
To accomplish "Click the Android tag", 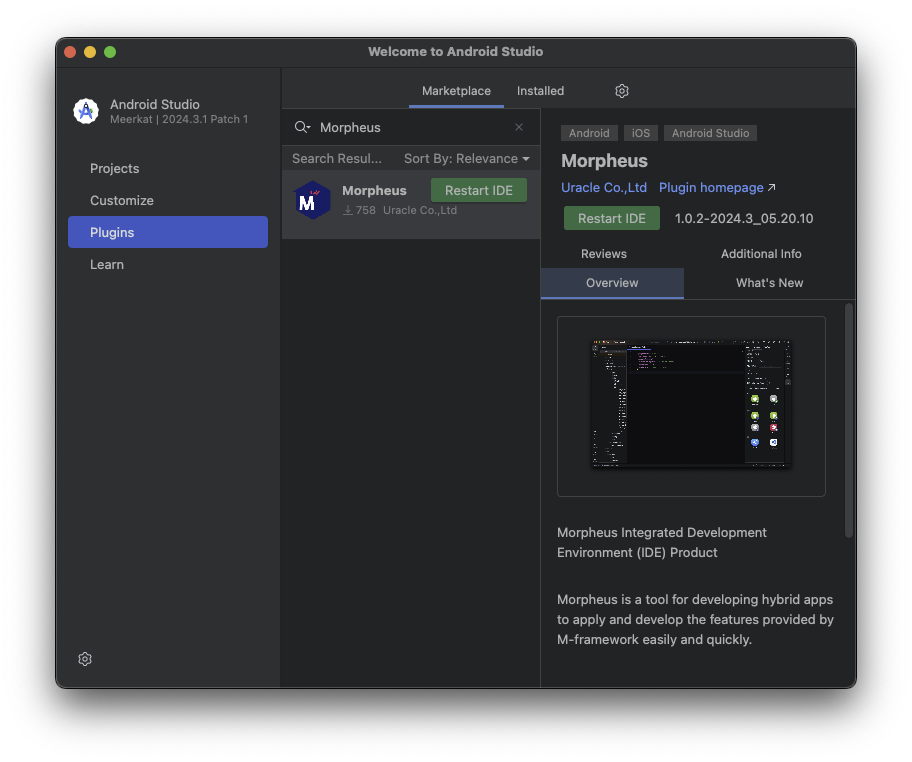I will tap(589, 133).
